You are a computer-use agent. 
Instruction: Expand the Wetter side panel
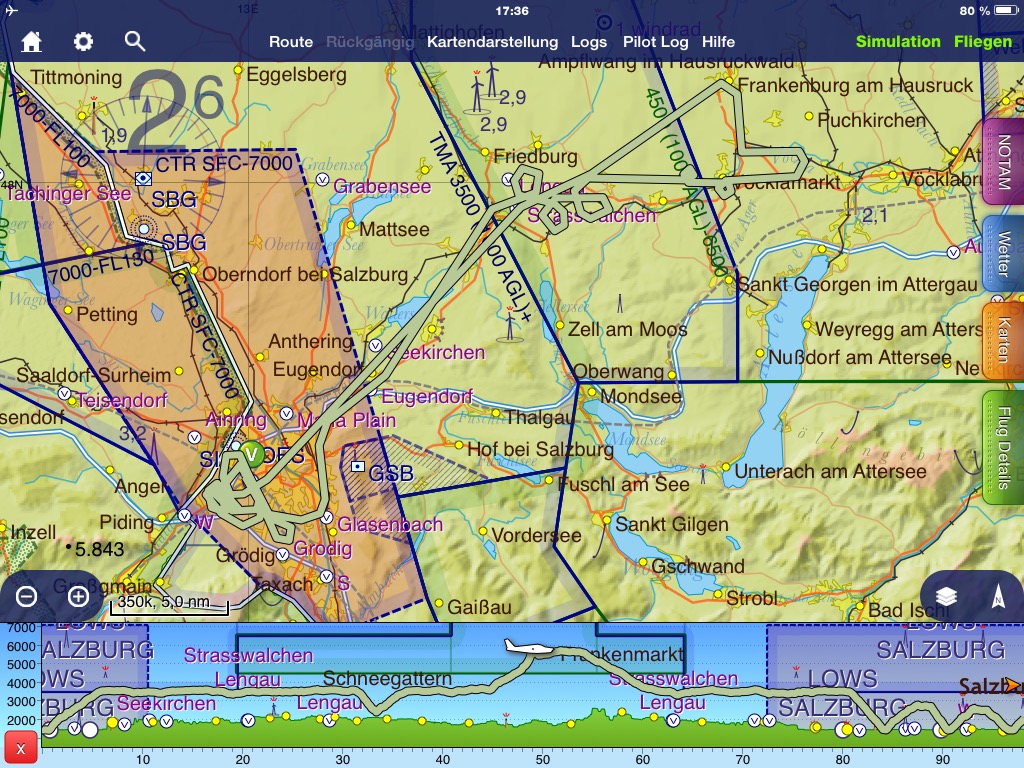pyautogui.click(x=1003, y=253)
